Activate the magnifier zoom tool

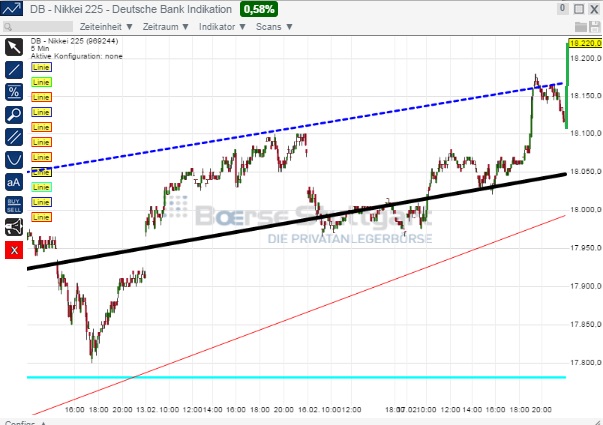click(x=14, y=115)
